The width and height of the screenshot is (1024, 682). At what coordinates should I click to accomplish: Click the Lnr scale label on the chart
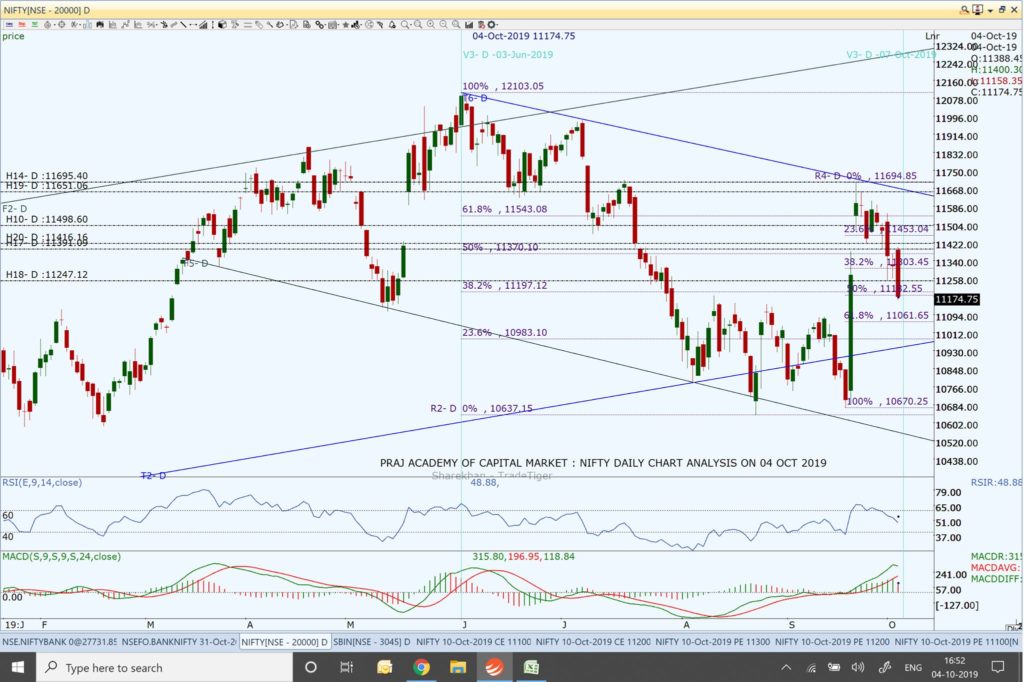(932, 36)
